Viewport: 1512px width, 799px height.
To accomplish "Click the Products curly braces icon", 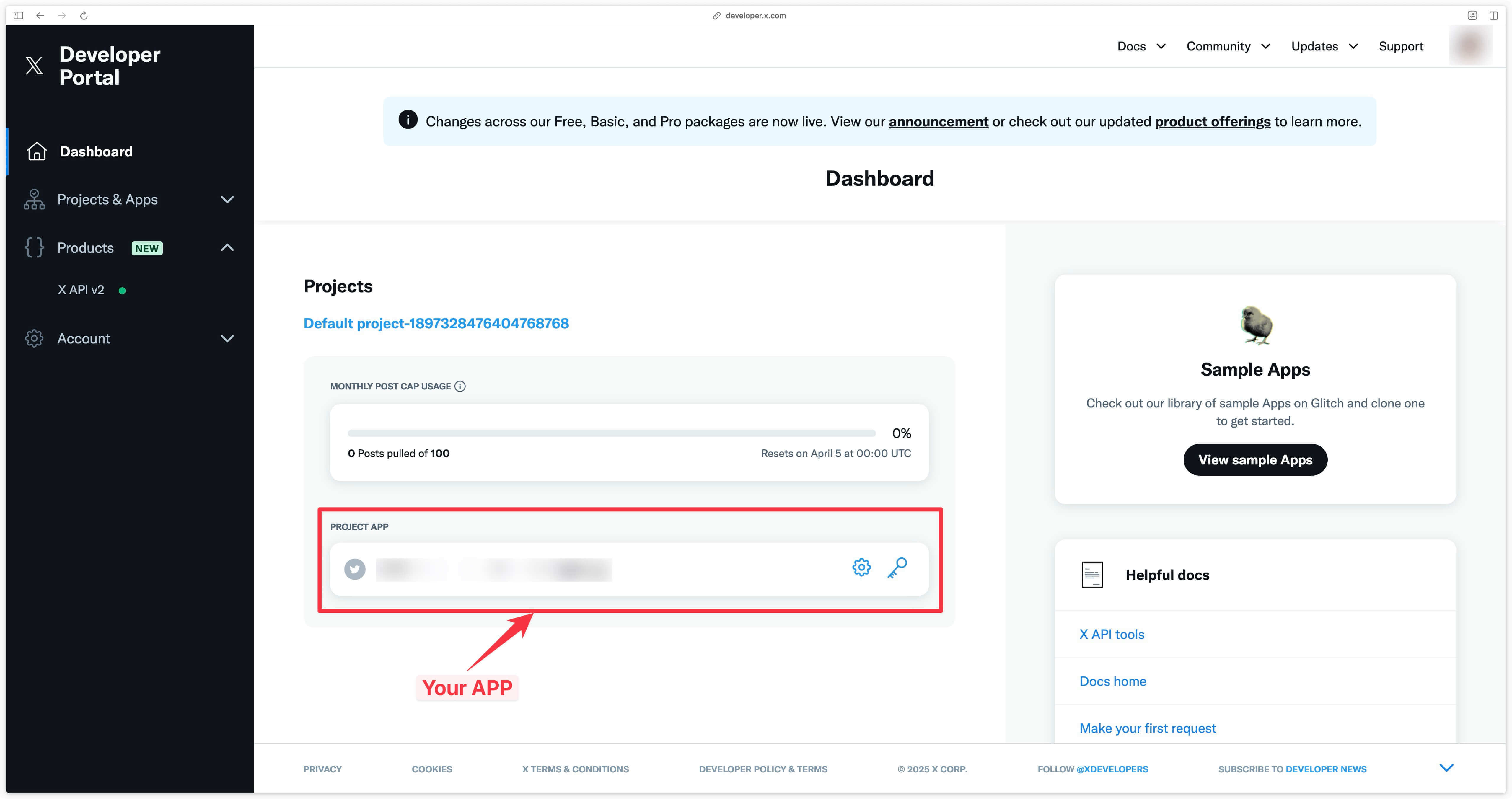I will [34, 248].
